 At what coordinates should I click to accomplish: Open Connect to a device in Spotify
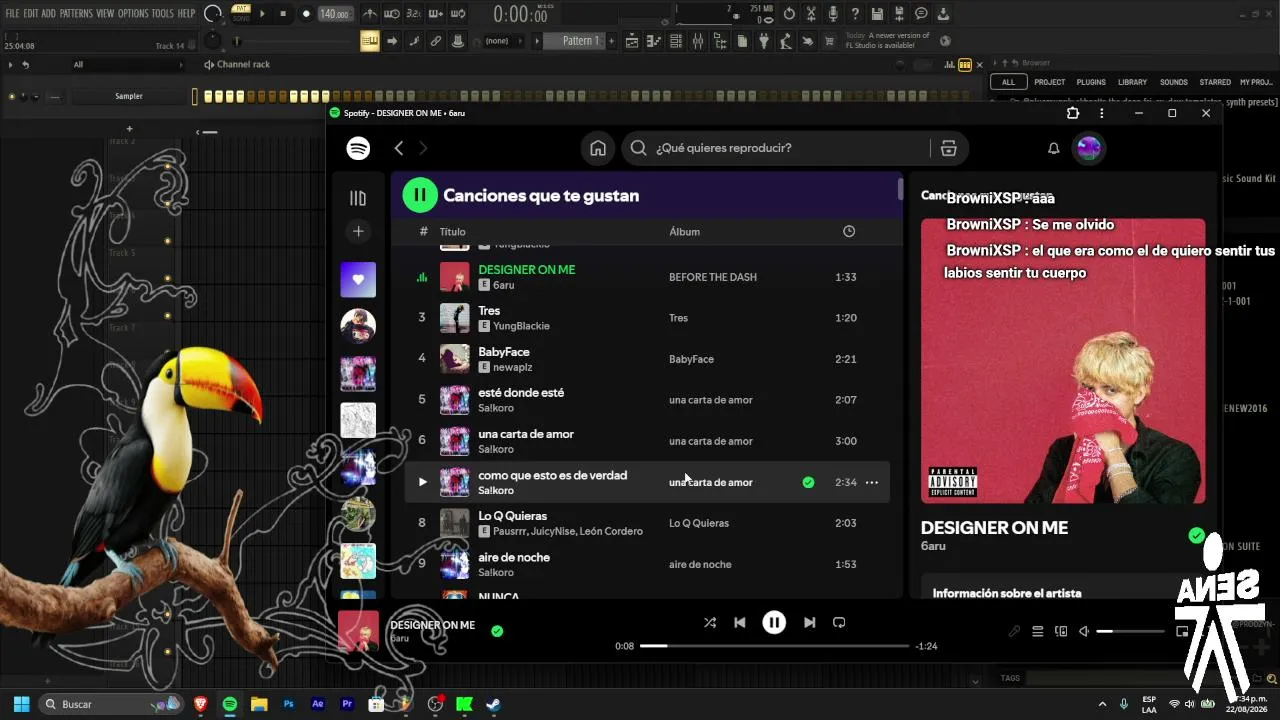point(1061,631)
